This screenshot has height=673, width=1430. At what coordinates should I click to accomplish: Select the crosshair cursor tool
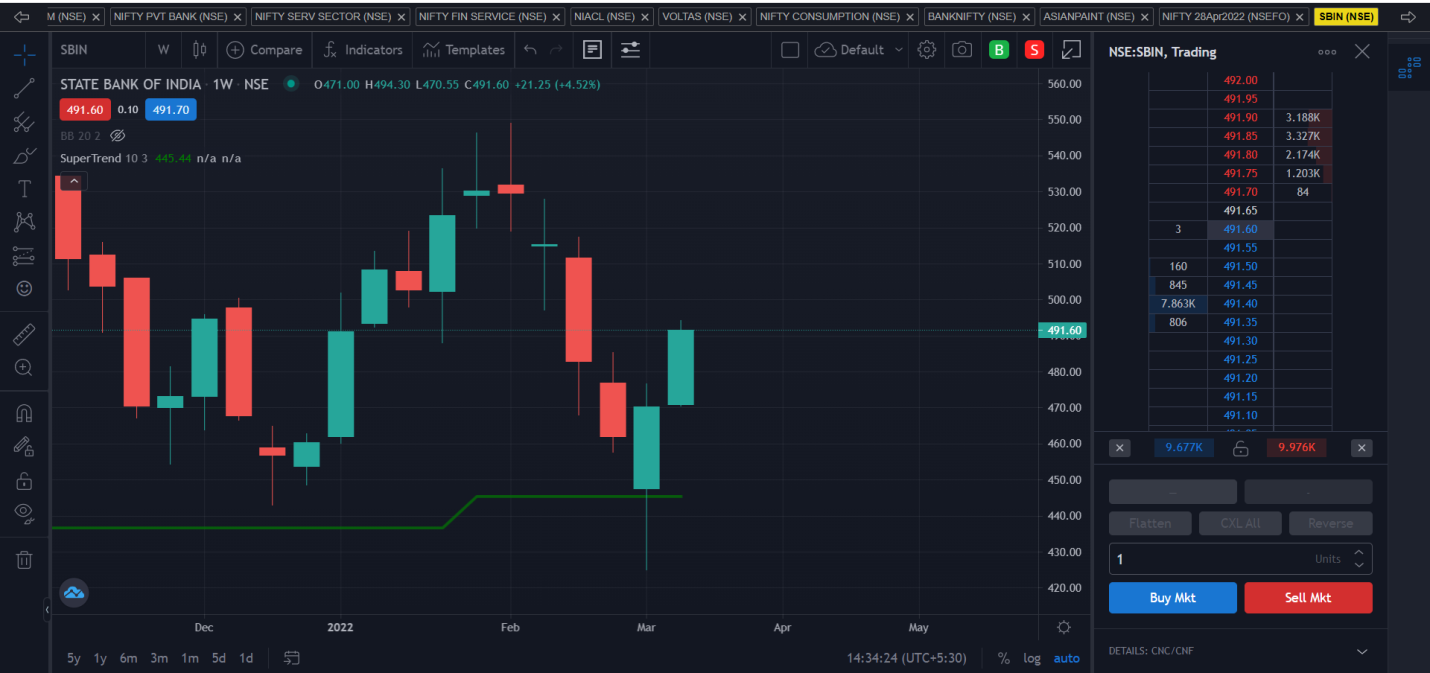[24, 54]
